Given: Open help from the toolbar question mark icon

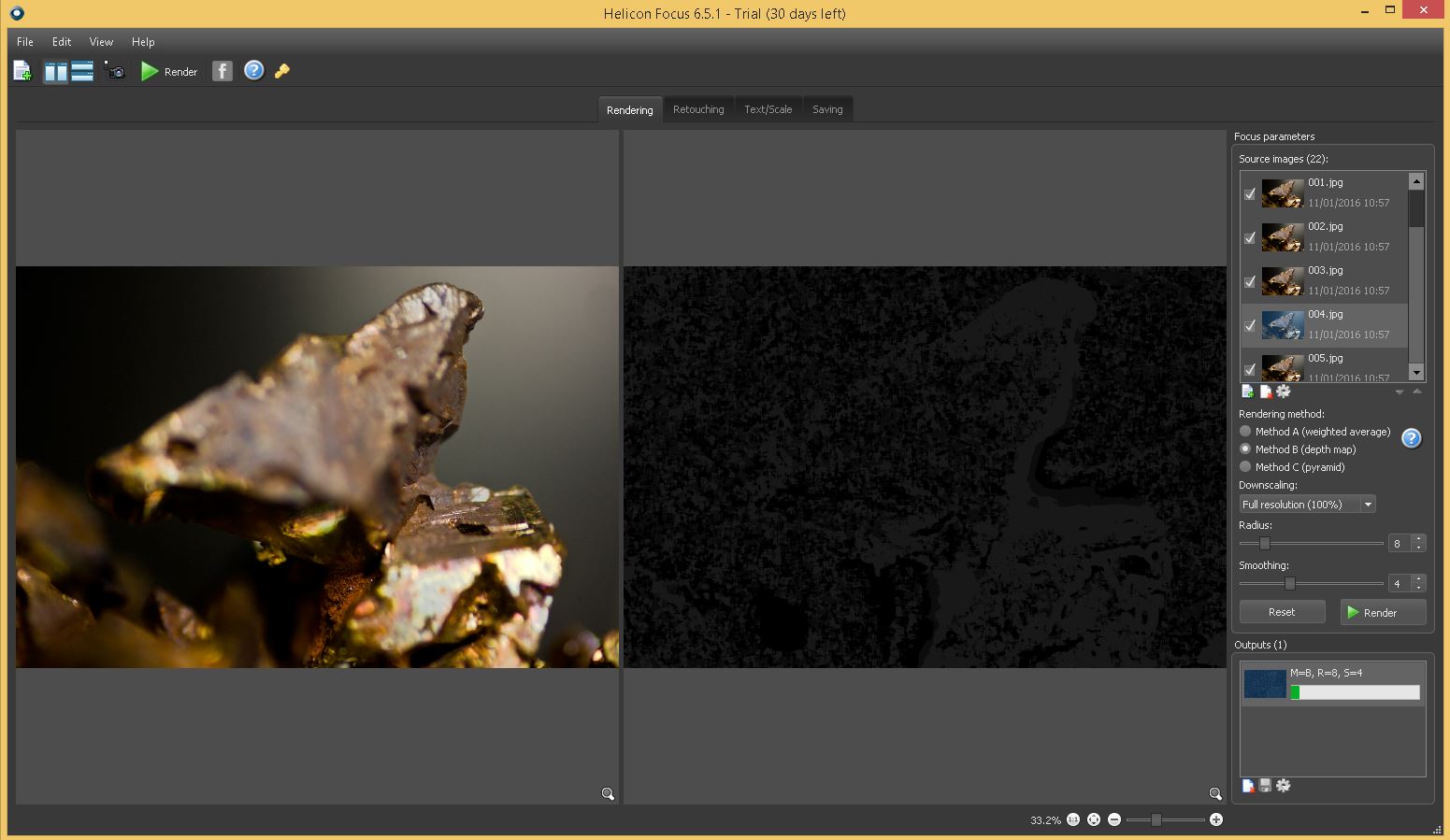Looking at the screenshot, I should [x=253, y=71].
